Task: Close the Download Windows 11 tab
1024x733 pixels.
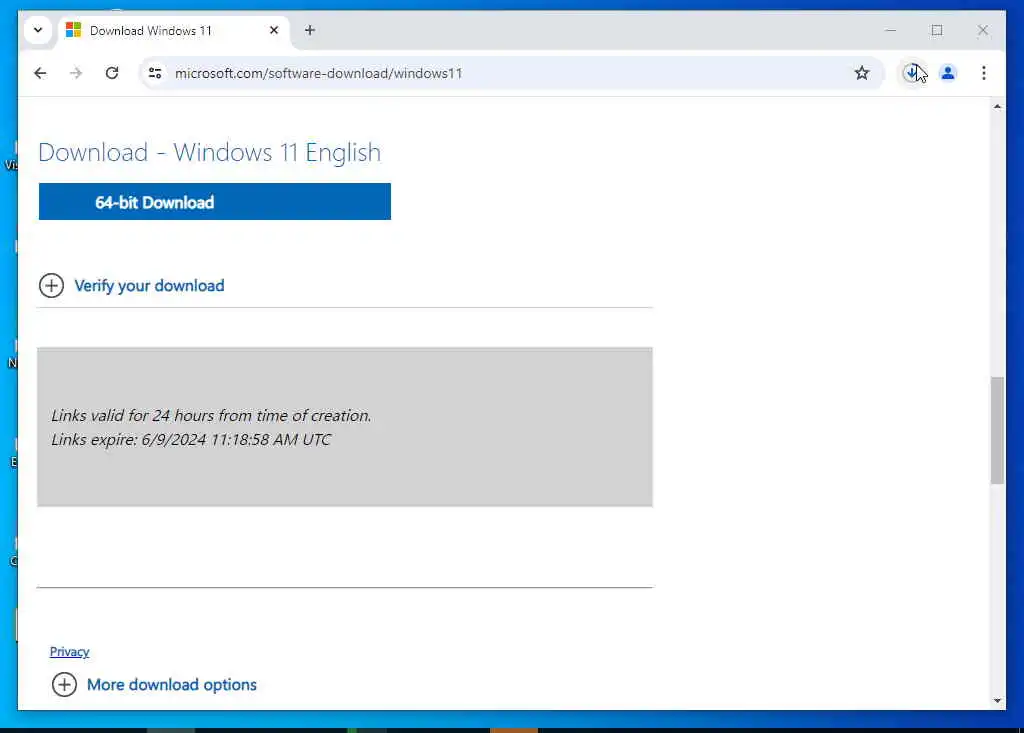Action: tap(274, 30)
